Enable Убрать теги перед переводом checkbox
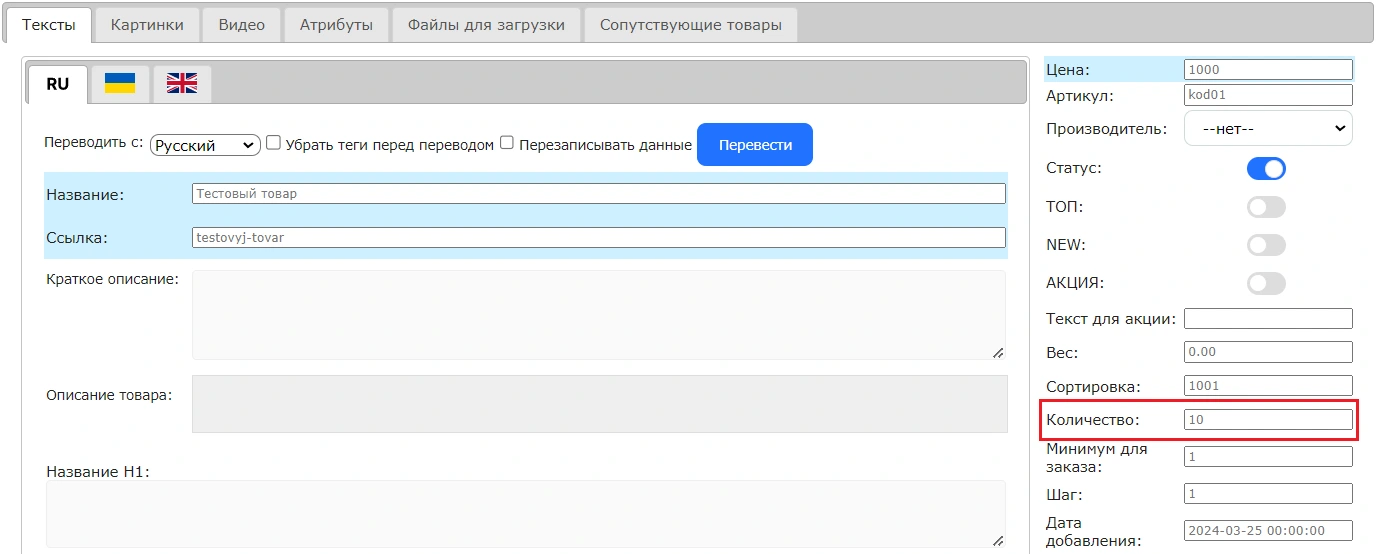 click(x=273, y=143)
